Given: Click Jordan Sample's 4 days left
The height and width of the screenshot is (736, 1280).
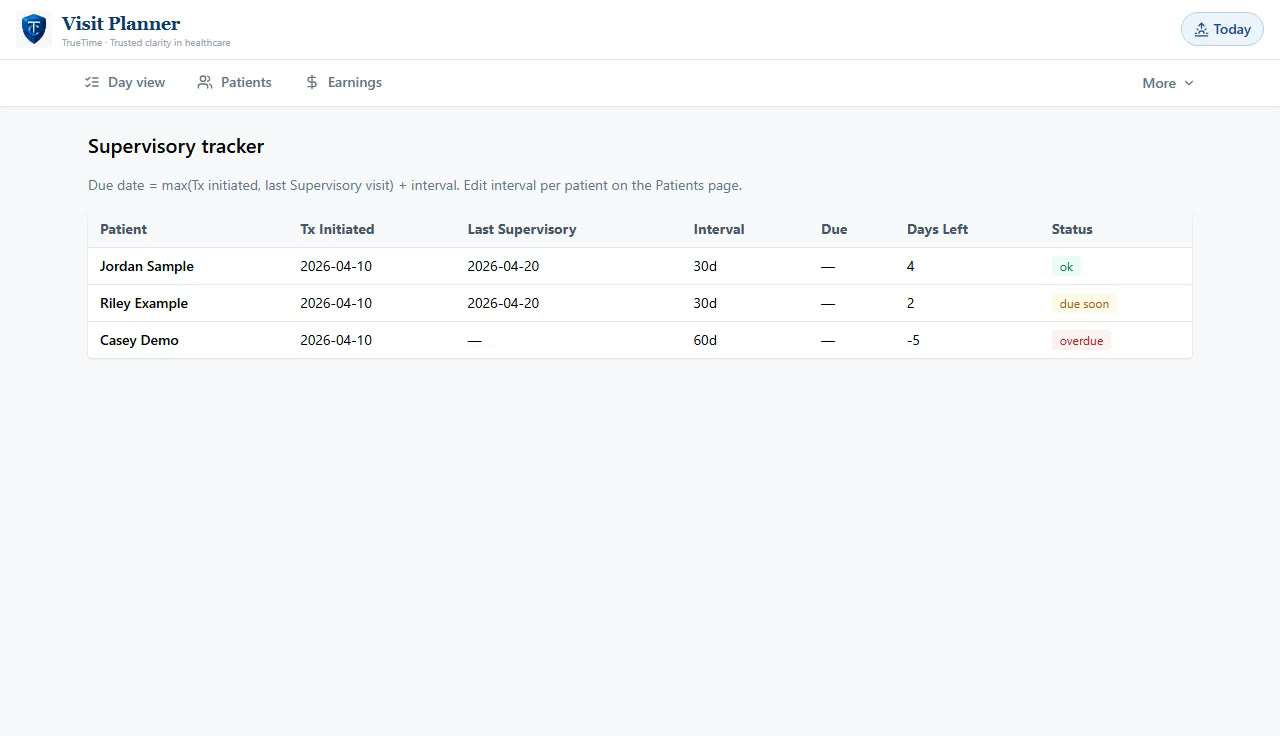Looking at the screenshot, I should 910,266.
